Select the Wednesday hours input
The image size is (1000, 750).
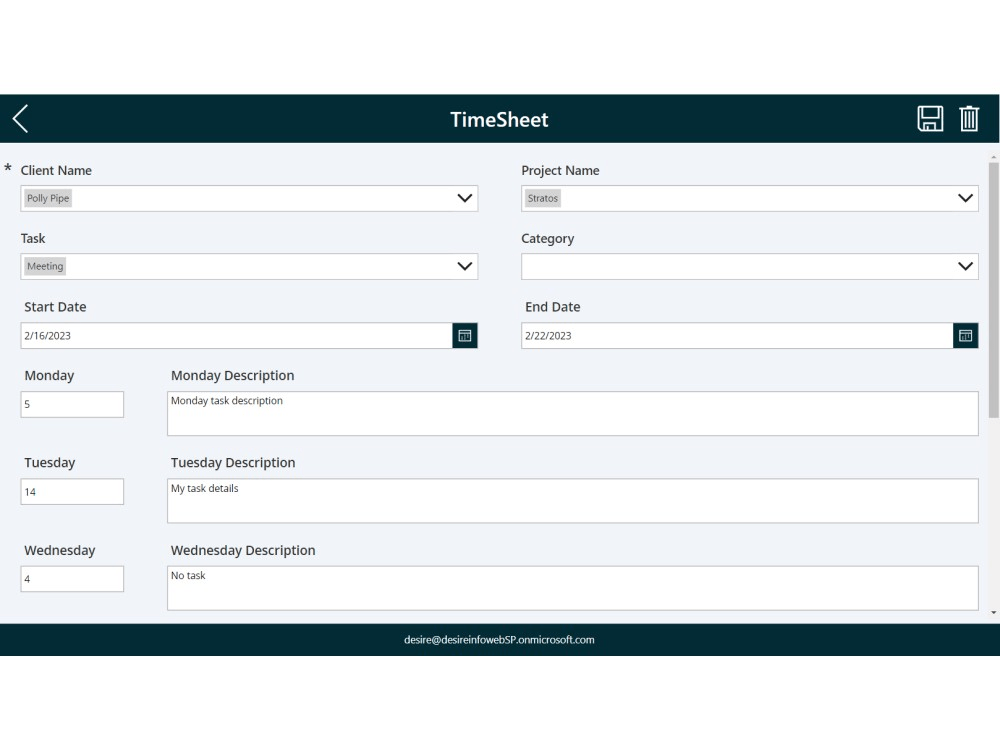(72, 578)
